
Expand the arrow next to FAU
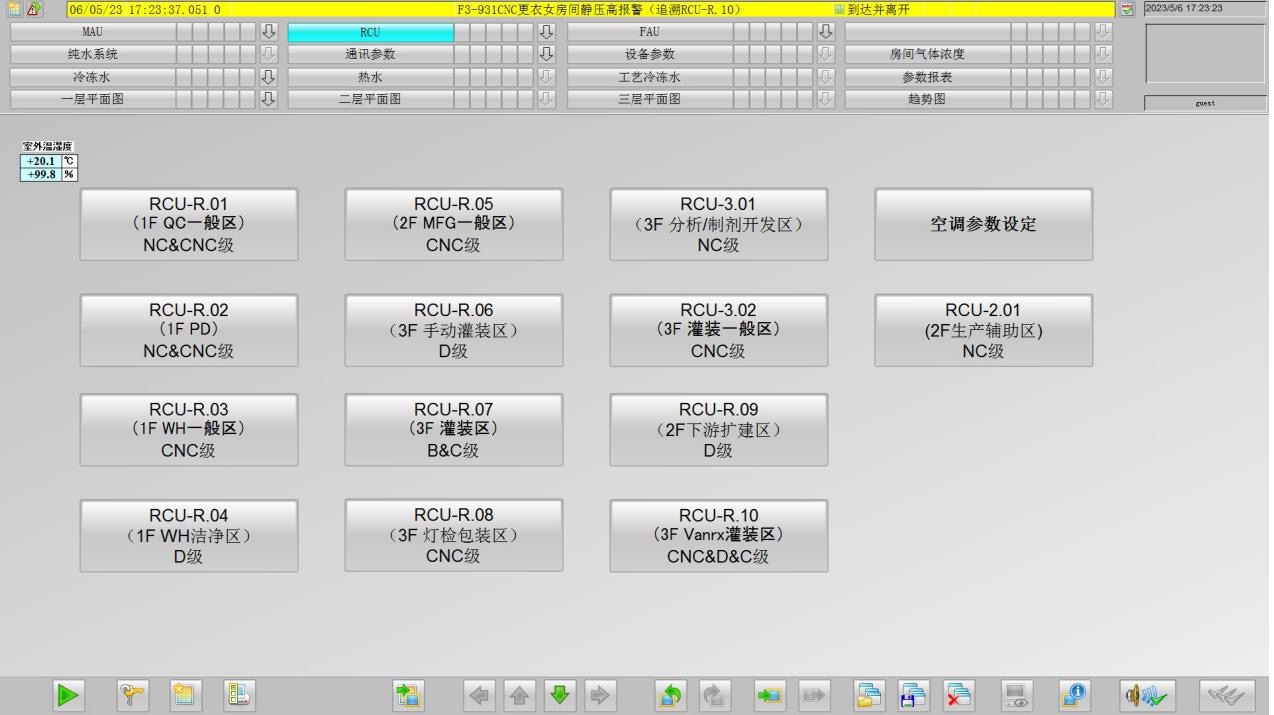pos(825,33)
